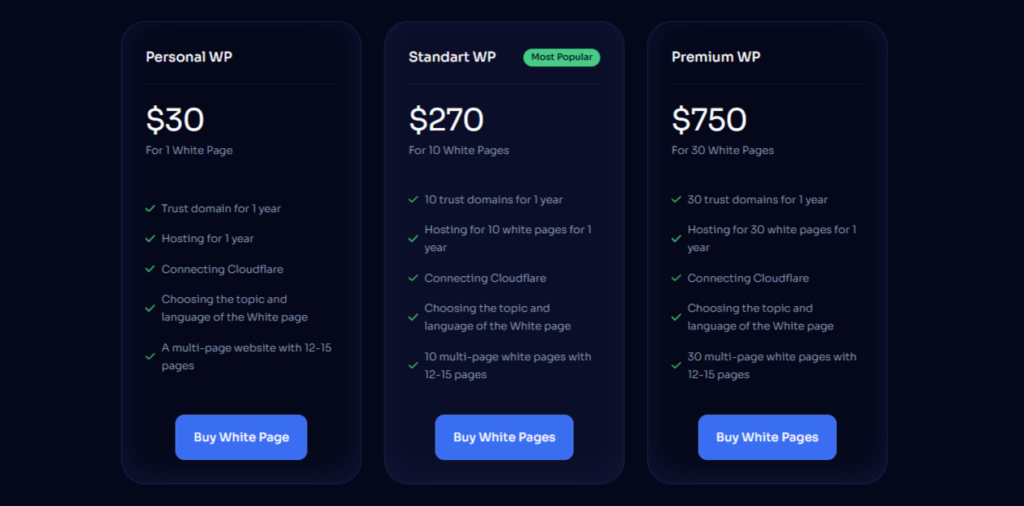This screenshot has width=1024, height=506.
Task: Click checkmark beside 30 multi-page white pages
Action: [676, 365]
